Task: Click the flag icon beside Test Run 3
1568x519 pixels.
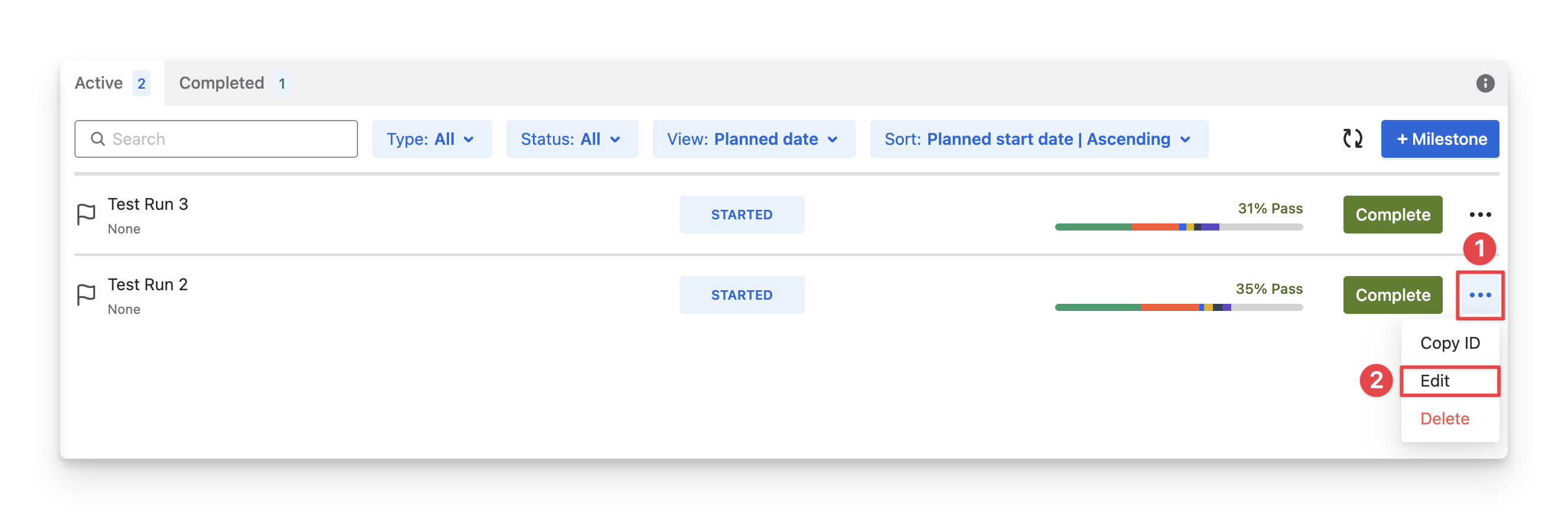Action: [86, 215]
